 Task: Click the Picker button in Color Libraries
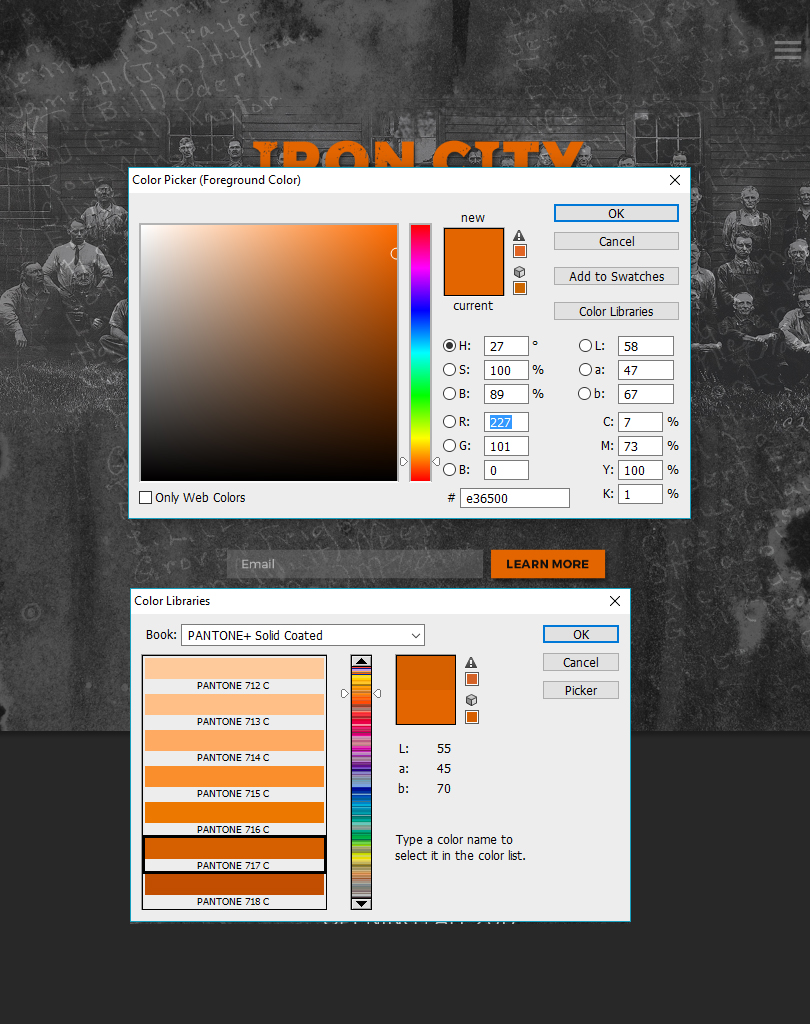tap(580, 690)
